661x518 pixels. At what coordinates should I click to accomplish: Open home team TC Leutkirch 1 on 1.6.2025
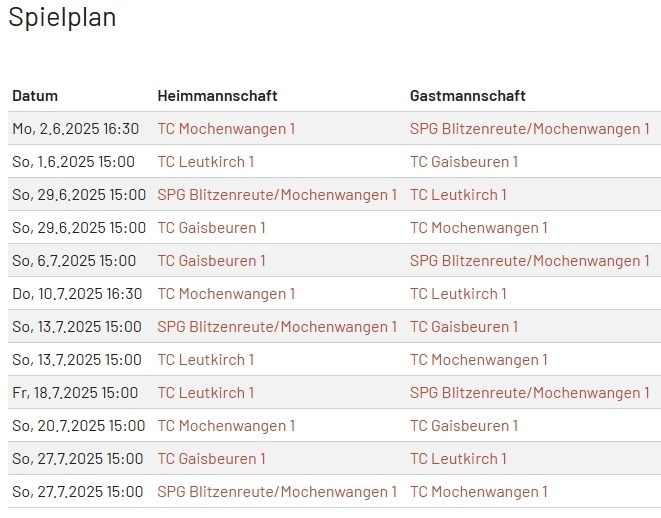coord(206,161)
